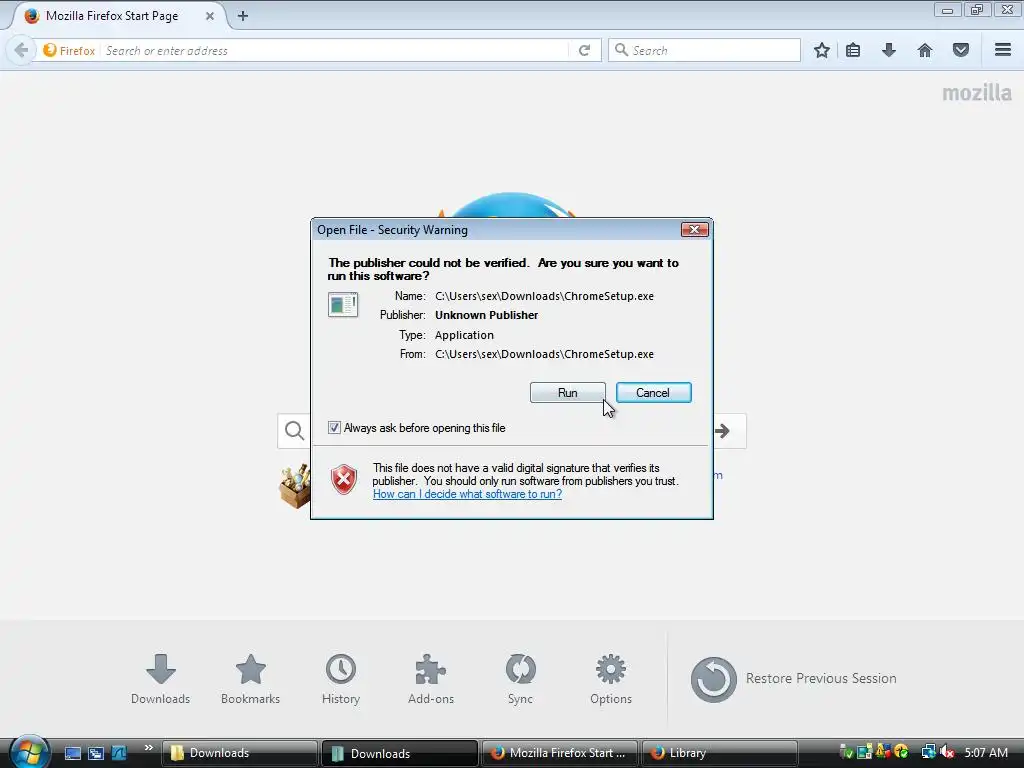Show bookmarks list from the toolbar icon
Screen dimensions: 1024x768
point(853,50)
